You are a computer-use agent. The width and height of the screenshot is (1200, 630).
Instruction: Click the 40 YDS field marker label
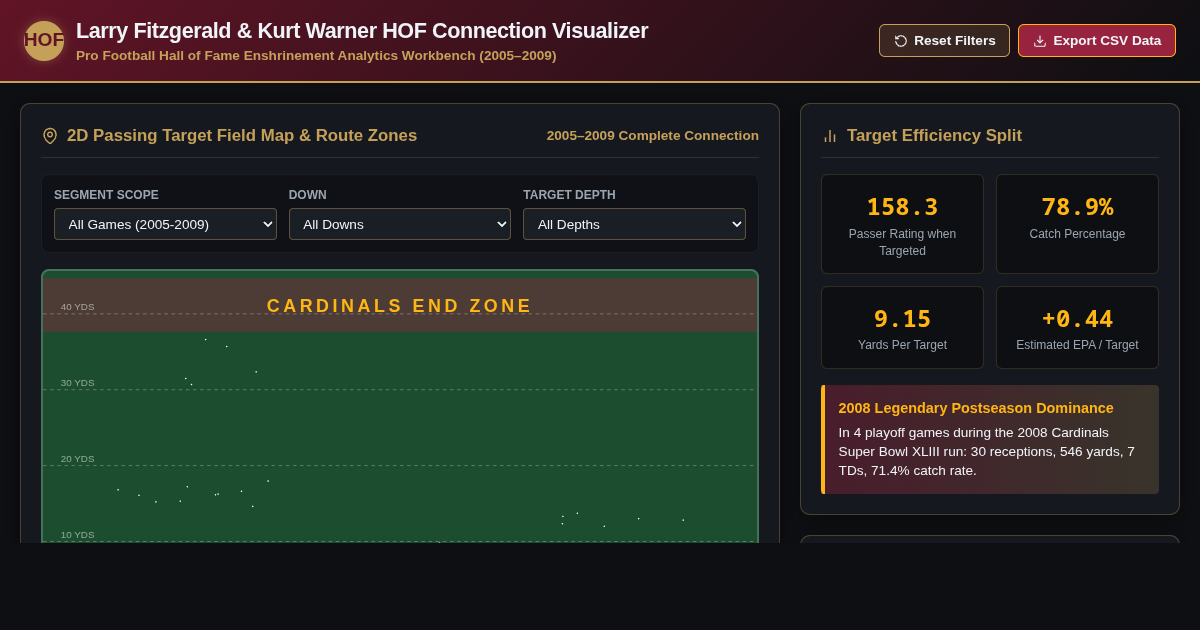tap(77, 307)
